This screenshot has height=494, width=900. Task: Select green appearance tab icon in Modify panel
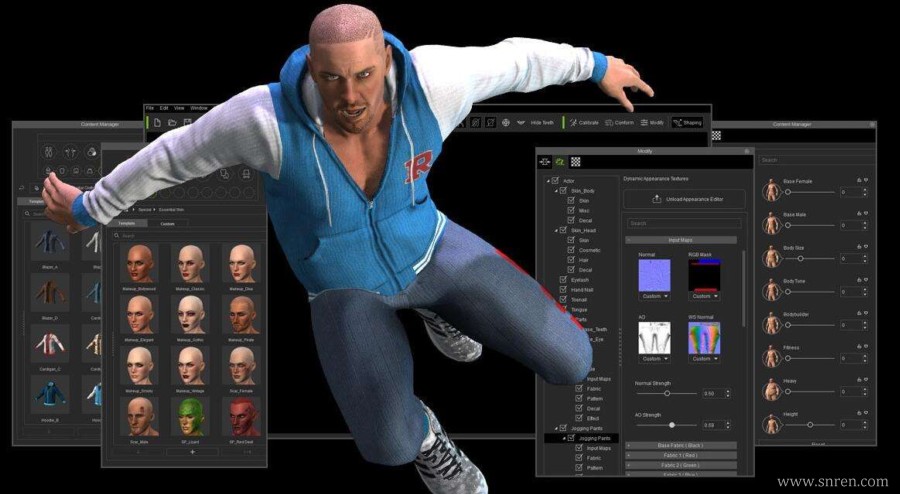click(560, 162)
